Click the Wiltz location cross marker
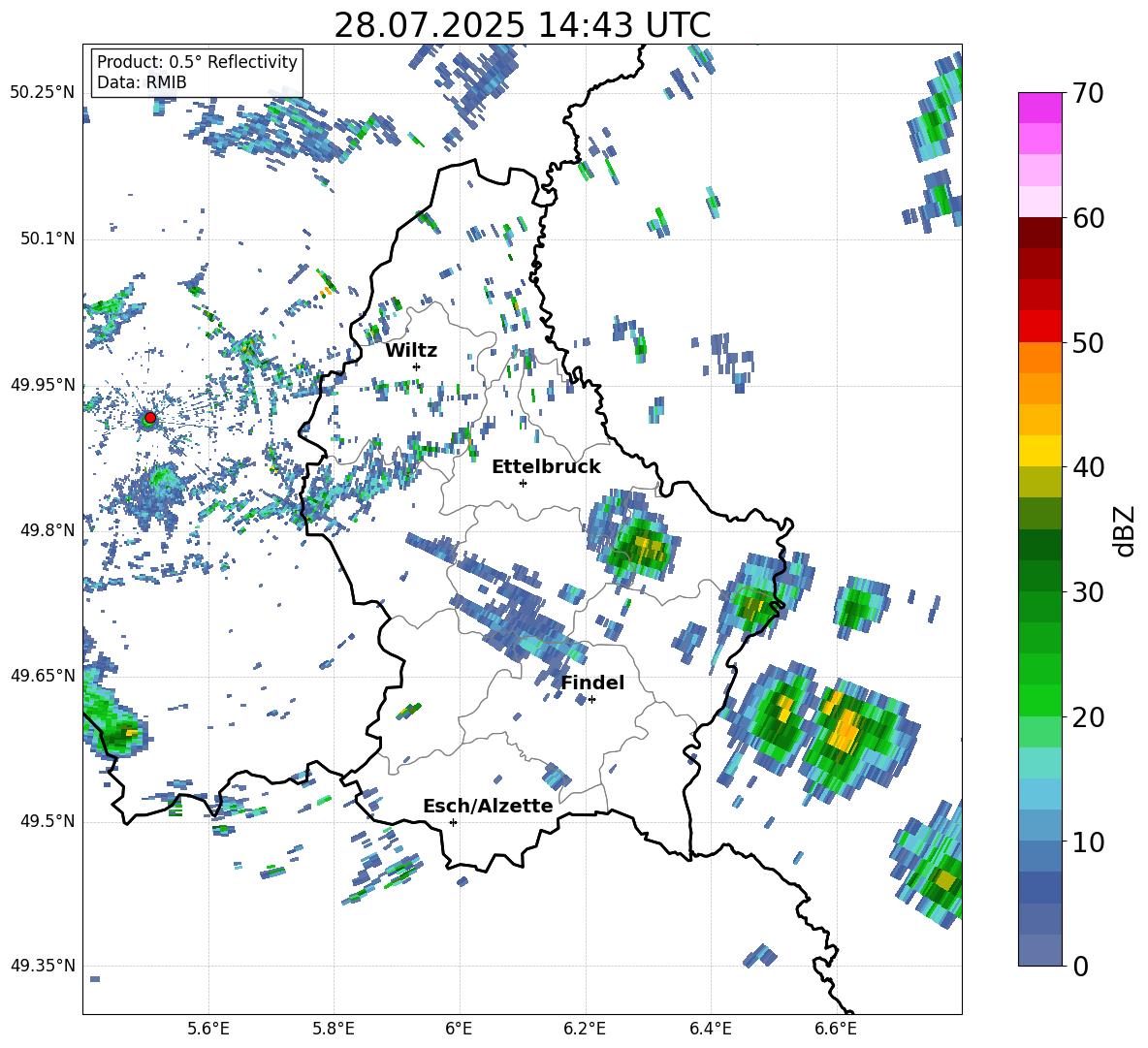This screenshot has width=1148, height=1048. pos(417,366)
